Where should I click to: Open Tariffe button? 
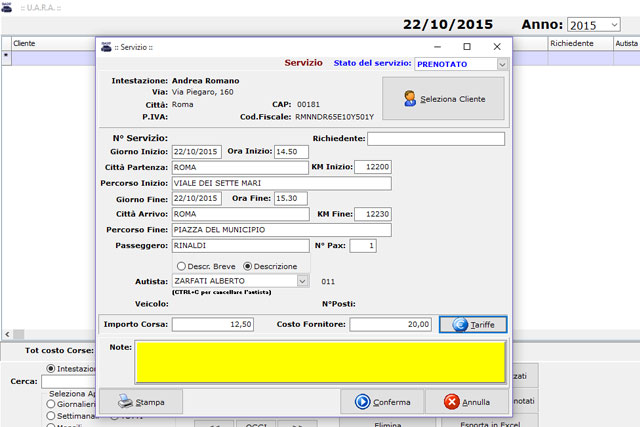coord(473,325)
